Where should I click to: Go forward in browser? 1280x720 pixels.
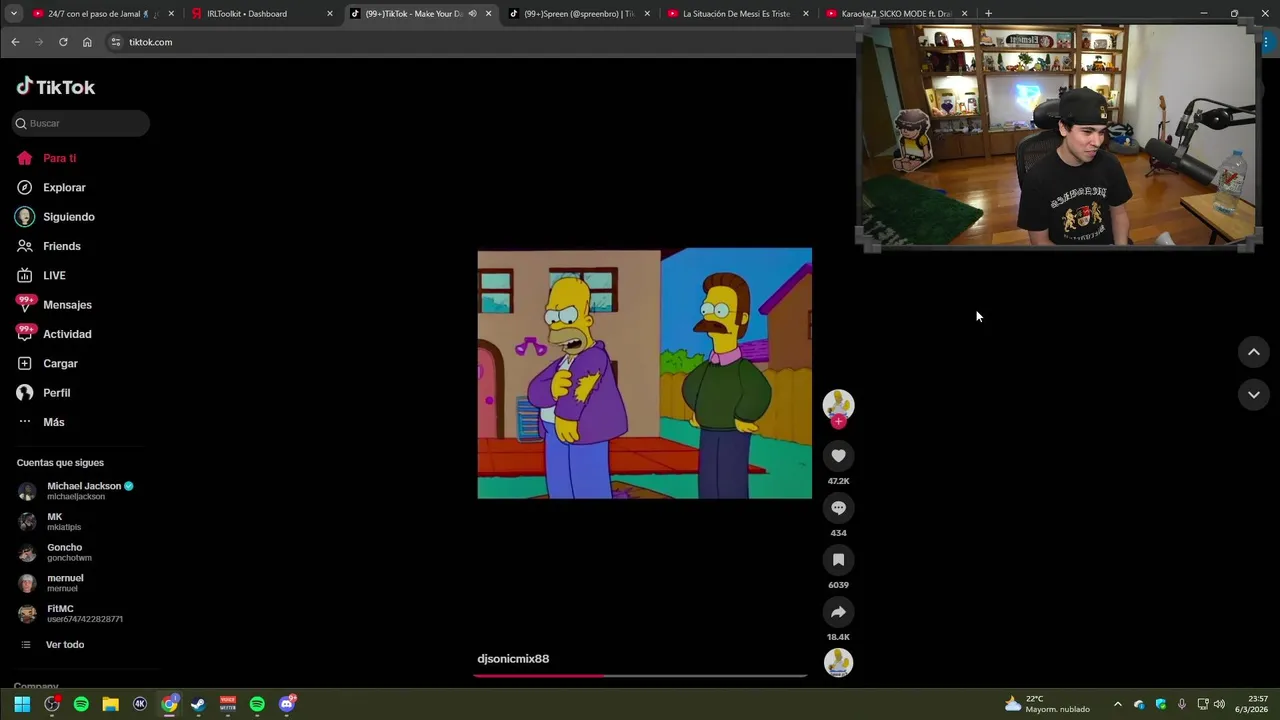point(39,42)
